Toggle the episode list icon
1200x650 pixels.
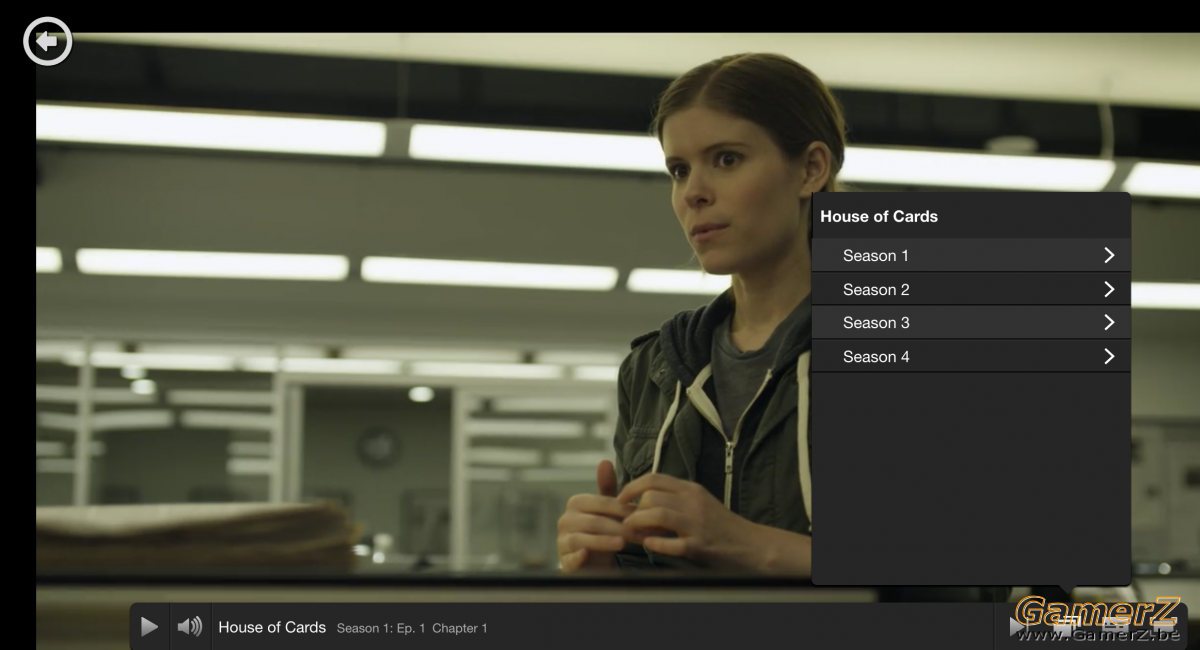pyautogui.click(x=1066, y=627)
